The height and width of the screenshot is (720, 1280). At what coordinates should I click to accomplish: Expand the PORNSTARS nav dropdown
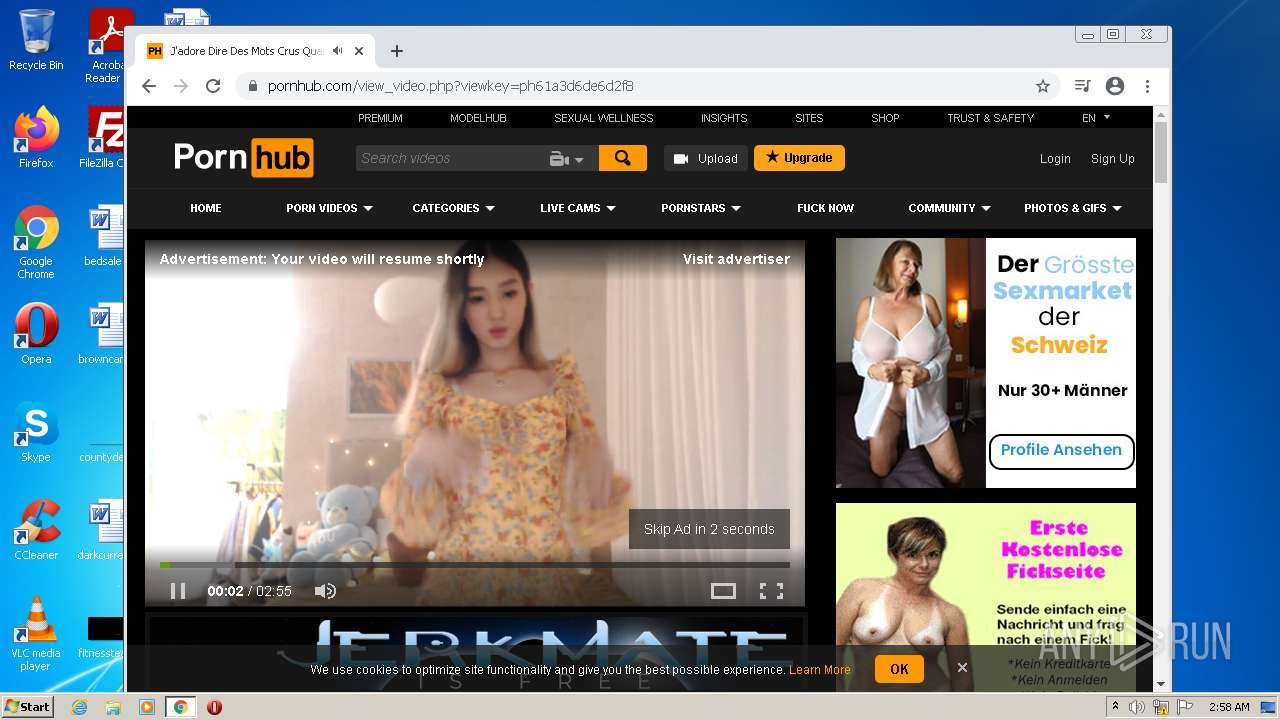click(701, 208)
